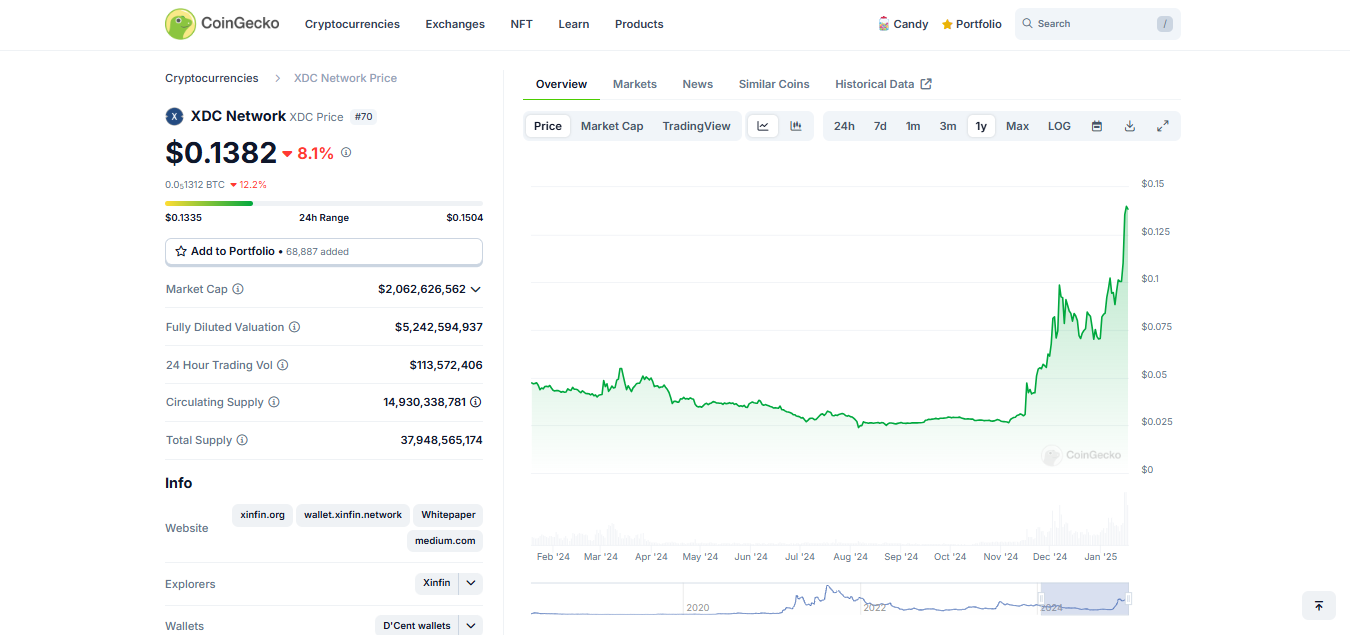This screenshot has height=635, width=1350.
Task: Open medium.com link
Action: tap(445, 541)
